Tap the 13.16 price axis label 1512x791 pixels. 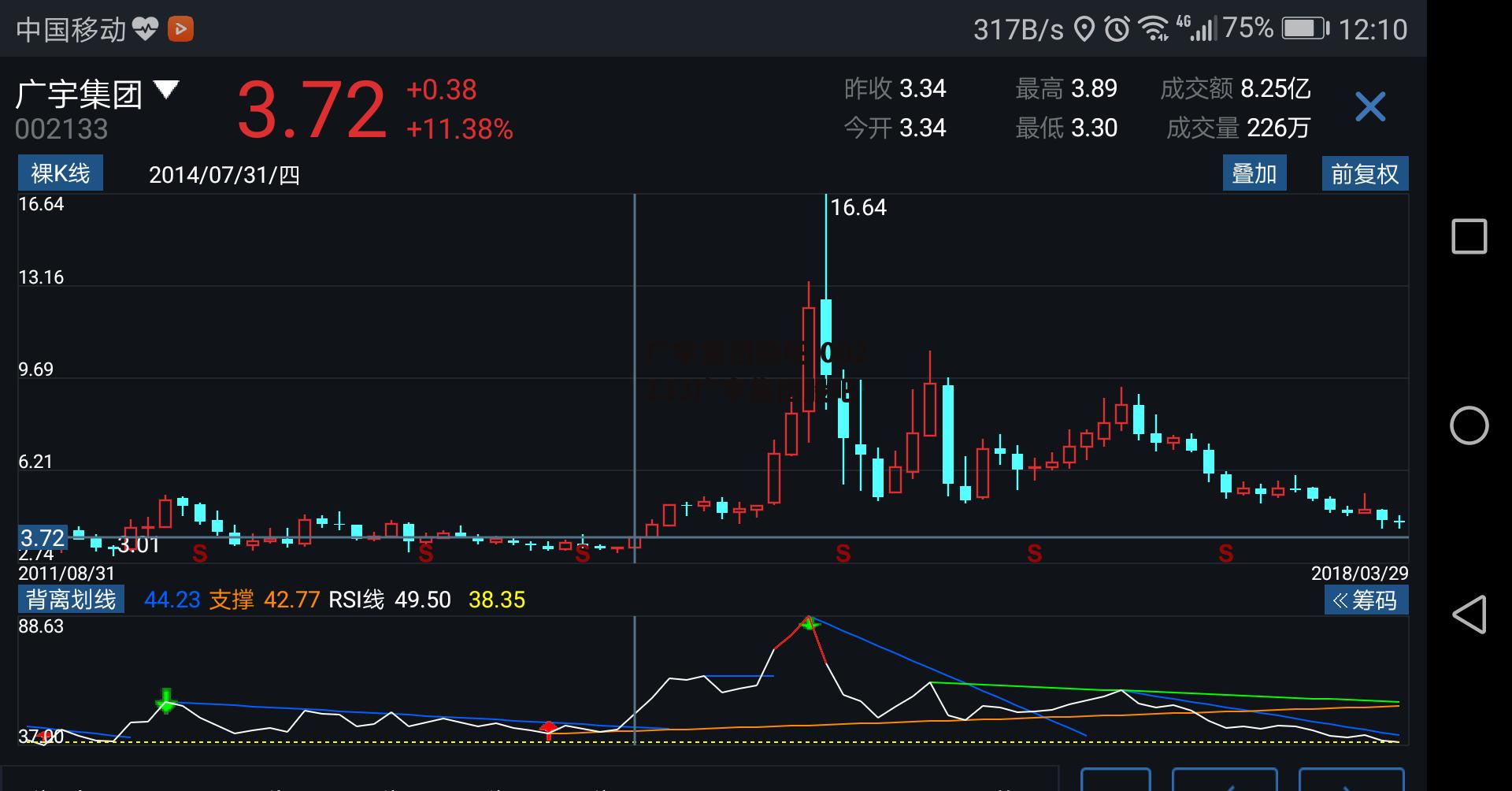point(41,277)
